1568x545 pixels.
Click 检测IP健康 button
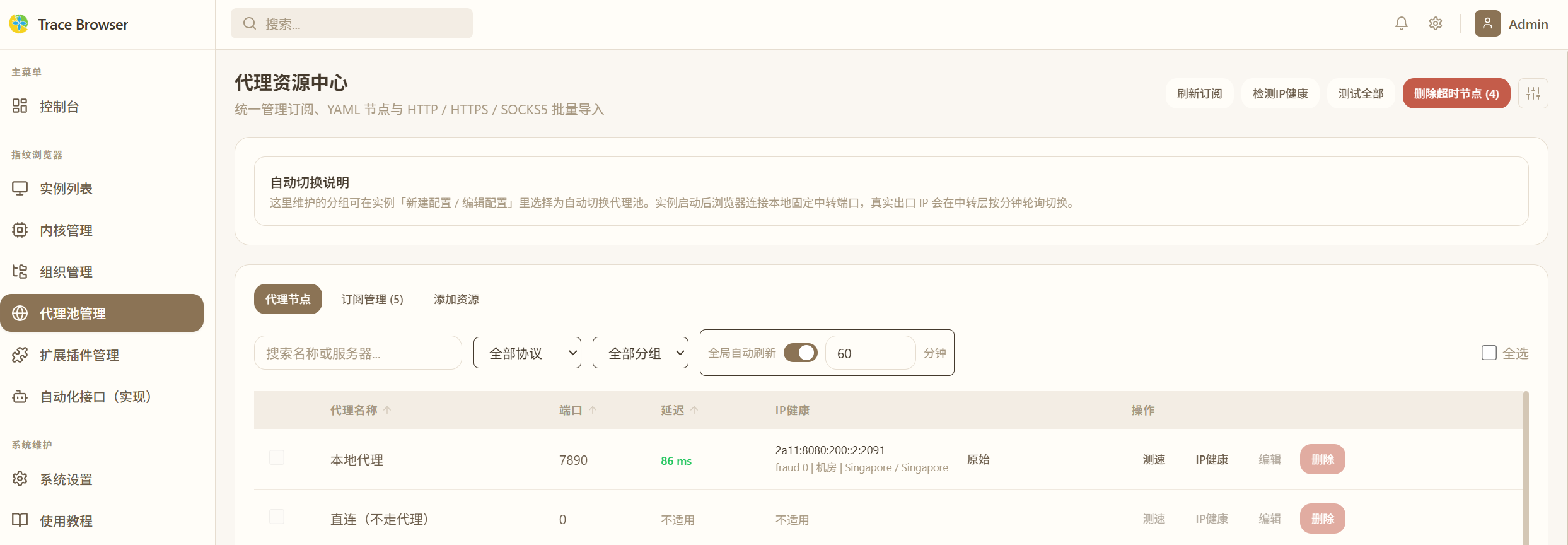1280,93
